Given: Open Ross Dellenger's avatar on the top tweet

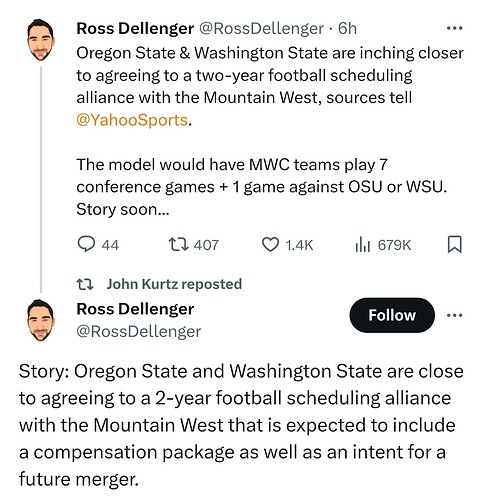Looking at the screenshot, I should [x=40, y=40].
